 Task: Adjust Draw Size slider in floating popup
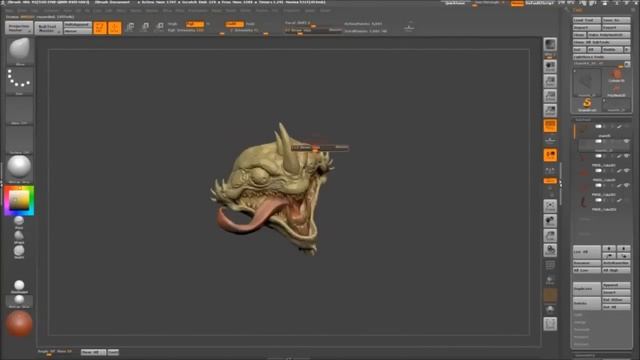320,147
